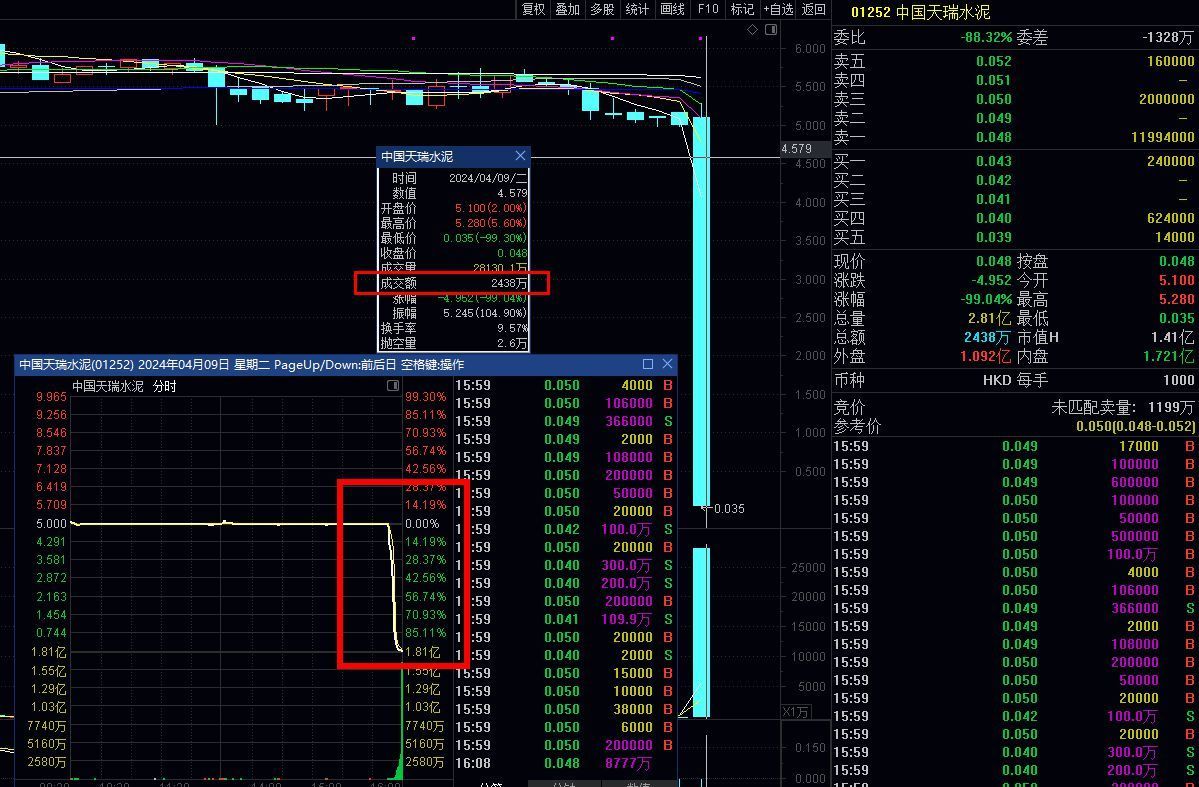This screenshot has width=1199, height=787.
Task: Click the small panel icon in the intraday chart header
Action: click(x=393, y=385)
